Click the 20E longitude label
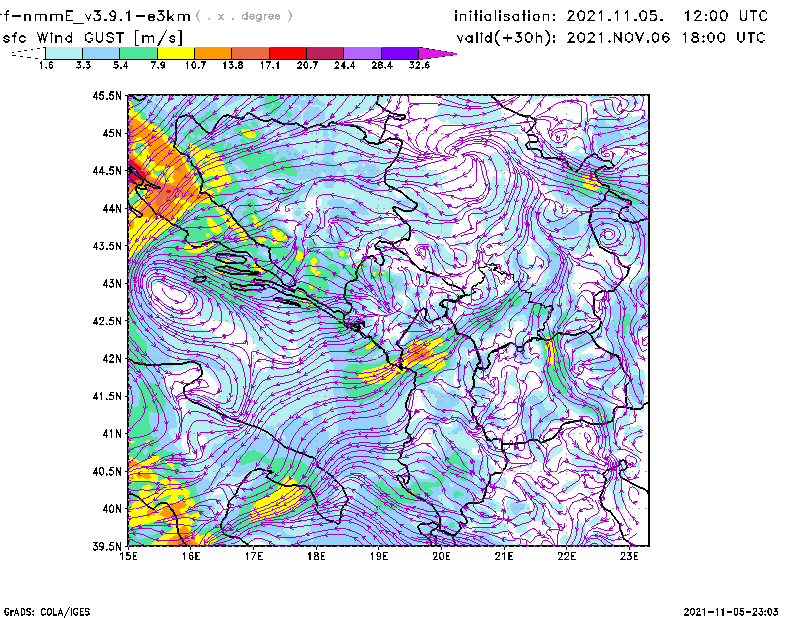This screenshot has width=800, height=618. tap(441, 556)
